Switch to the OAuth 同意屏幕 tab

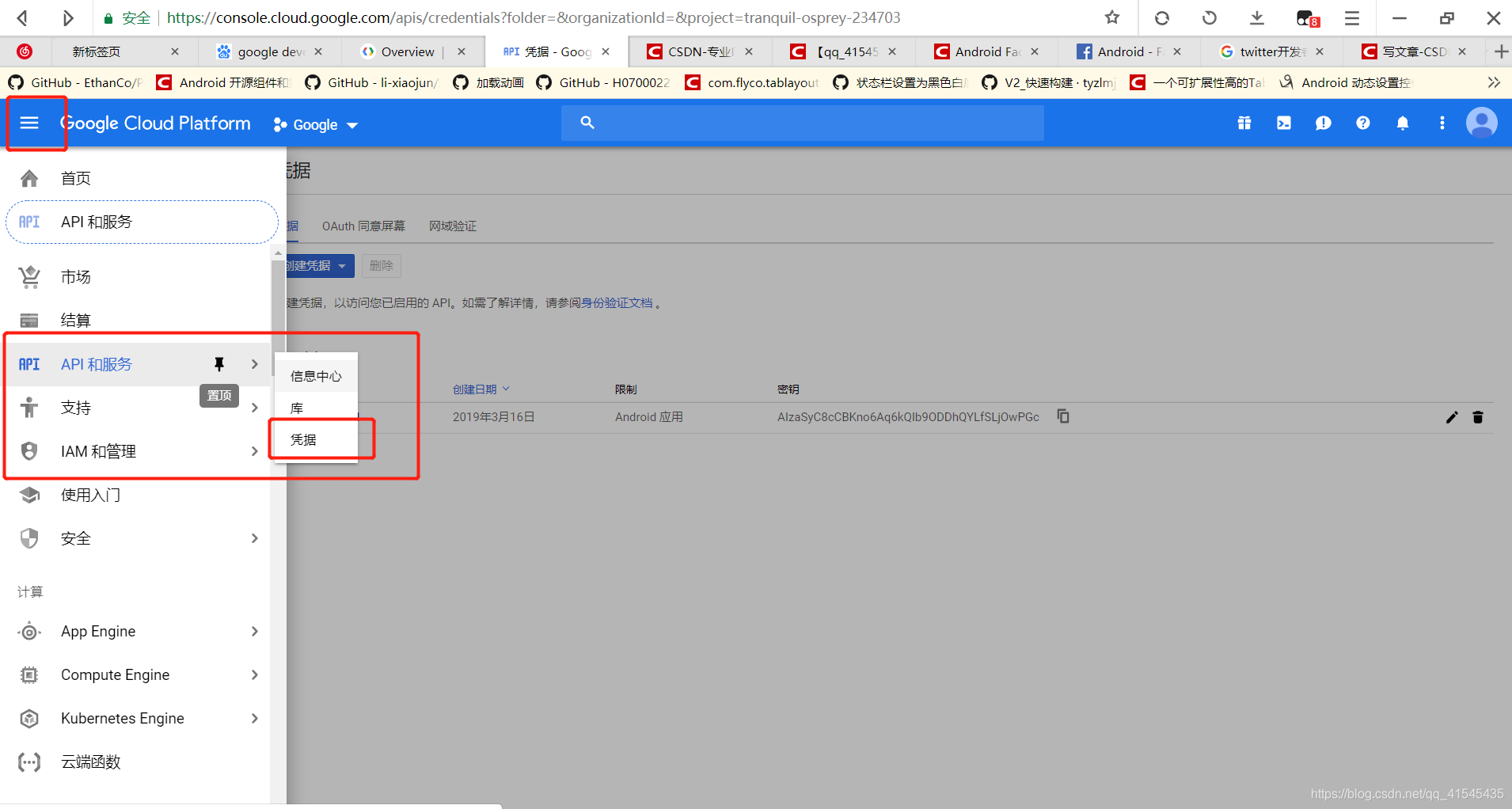pos(363,226)
